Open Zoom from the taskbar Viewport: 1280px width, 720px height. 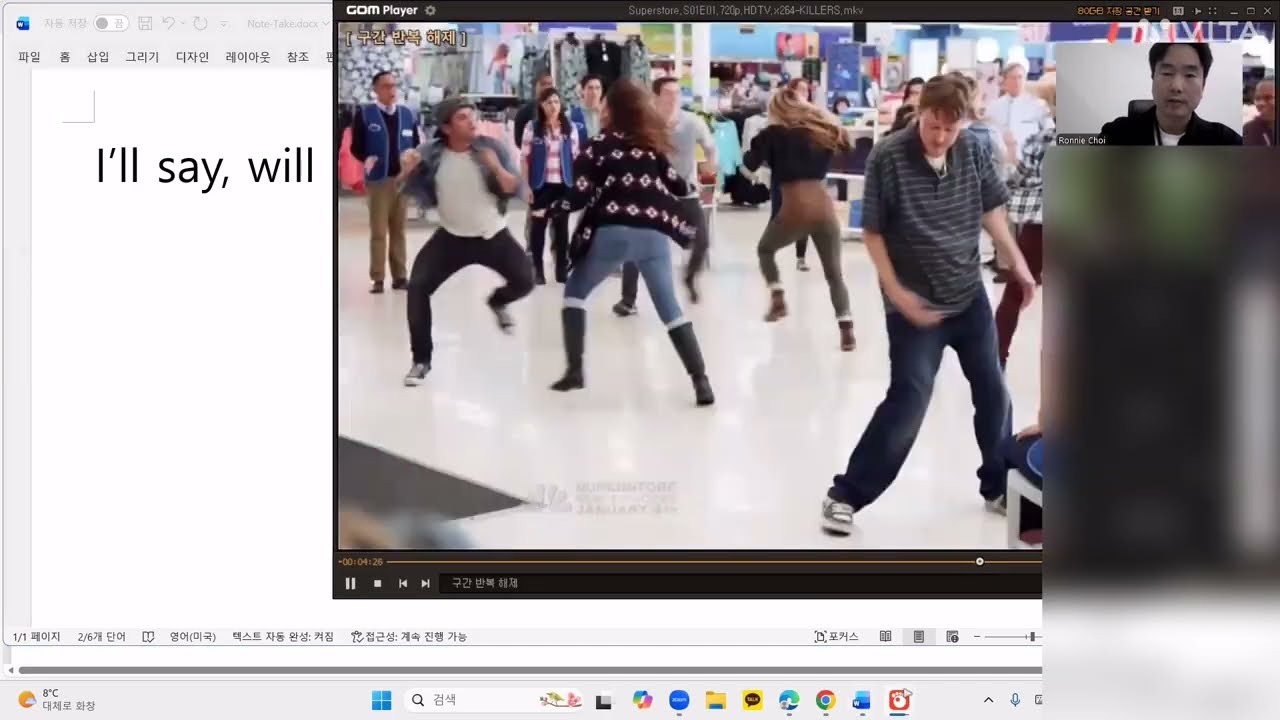(x=679, y=701)
